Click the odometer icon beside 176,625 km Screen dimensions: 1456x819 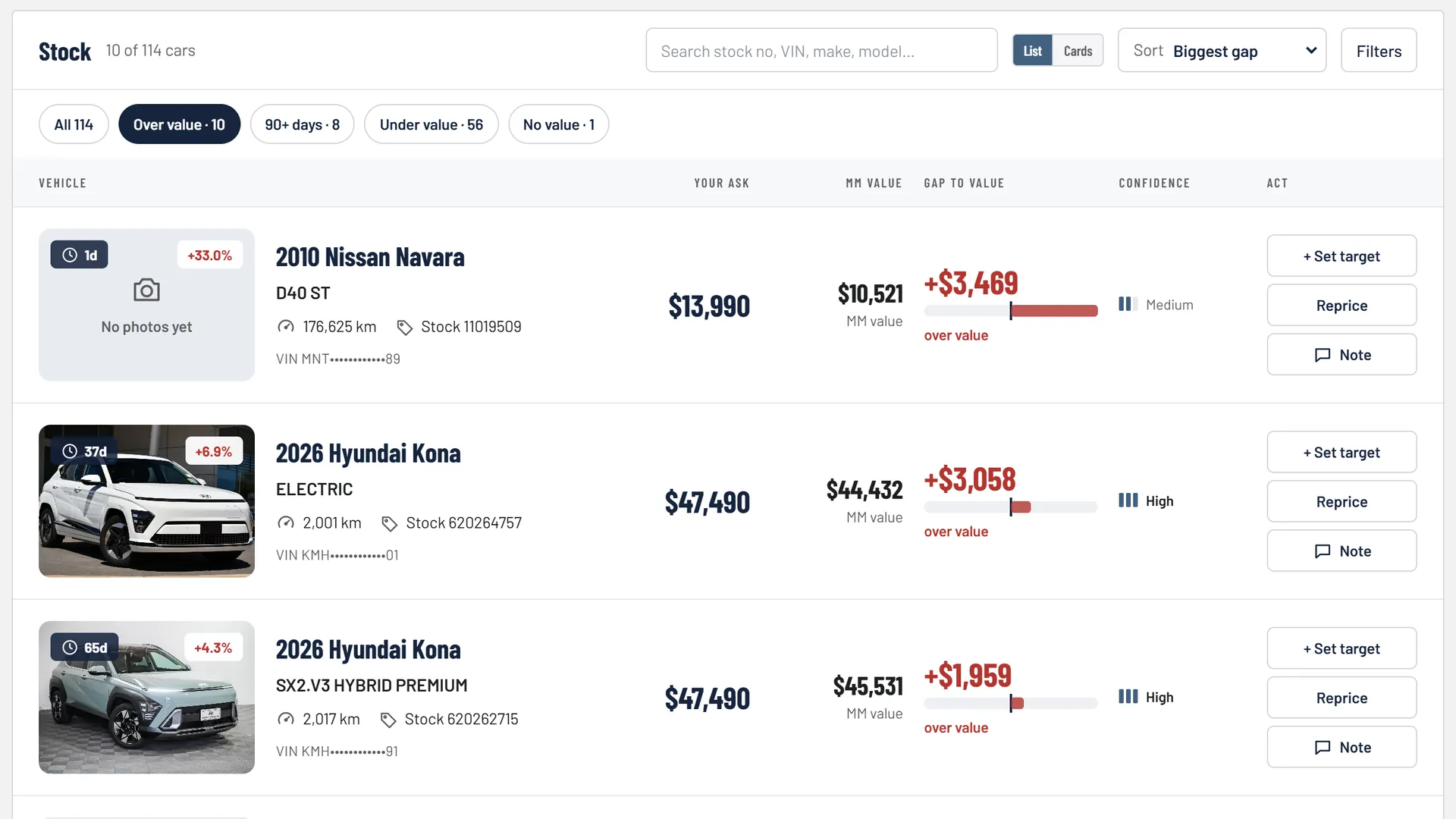tap(286, 327)
